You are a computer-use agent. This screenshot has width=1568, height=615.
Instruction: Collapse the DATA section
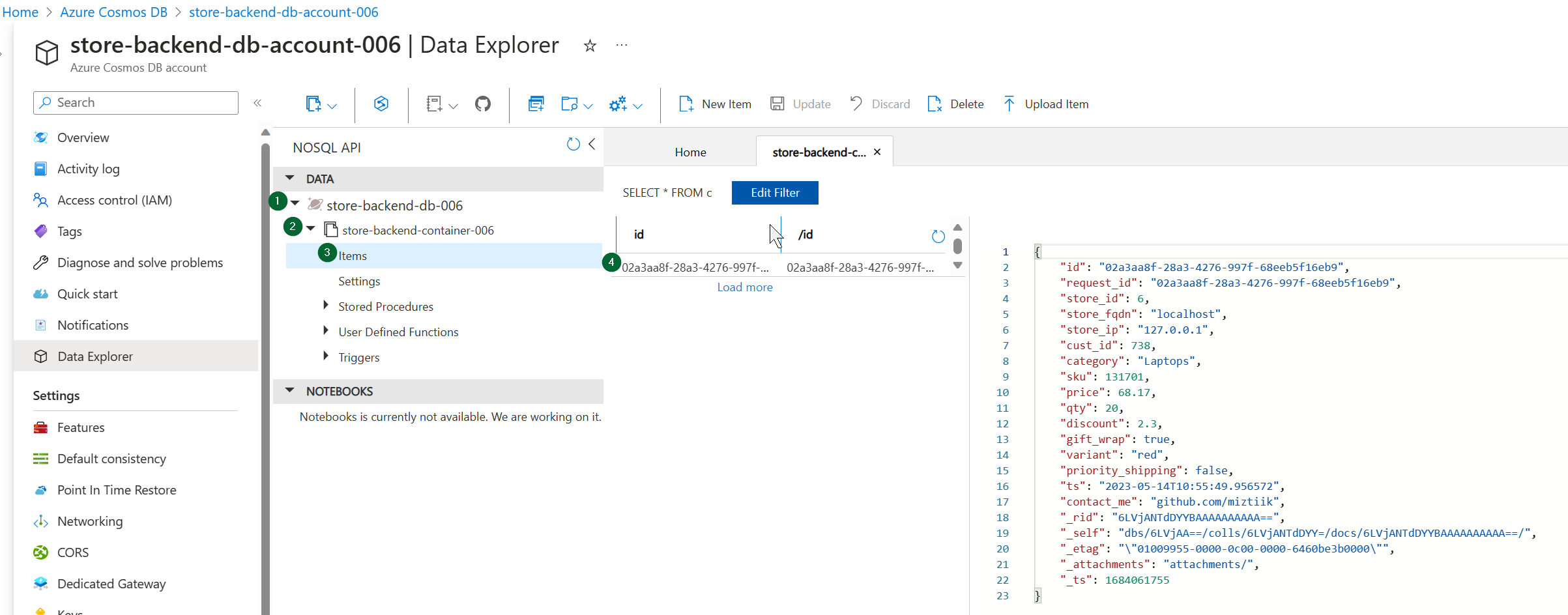[x=290, y=178]
